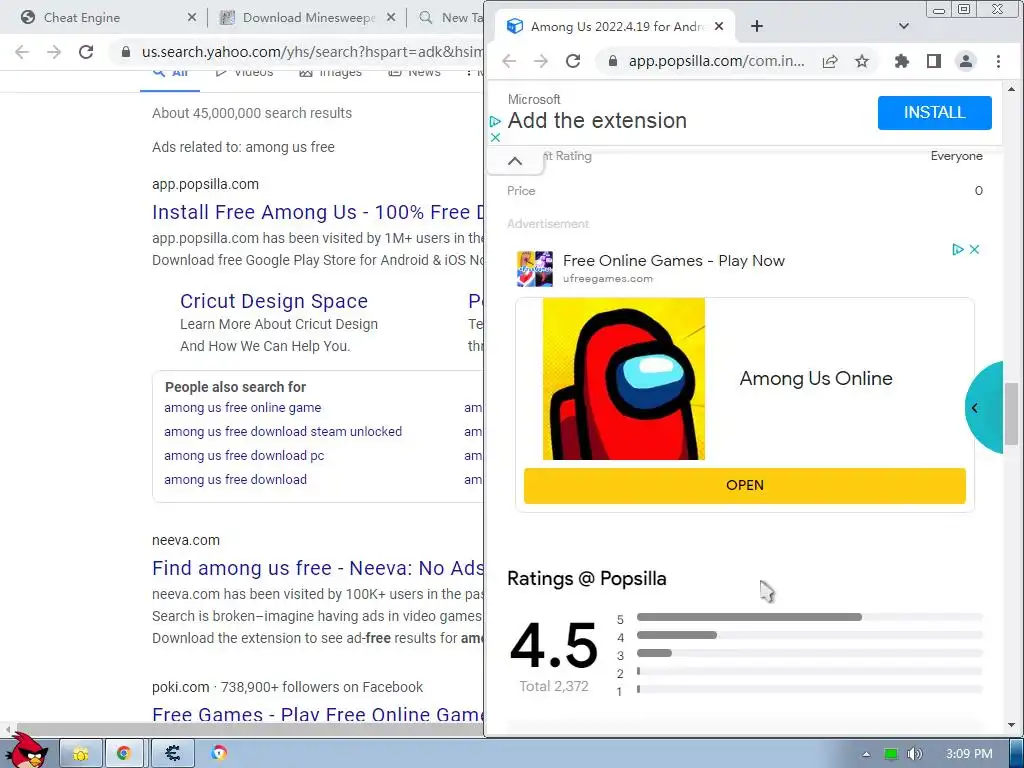The image size is (1024, 768).
Task: Click the volume speaker tray icon
Action: pos(915,754)
